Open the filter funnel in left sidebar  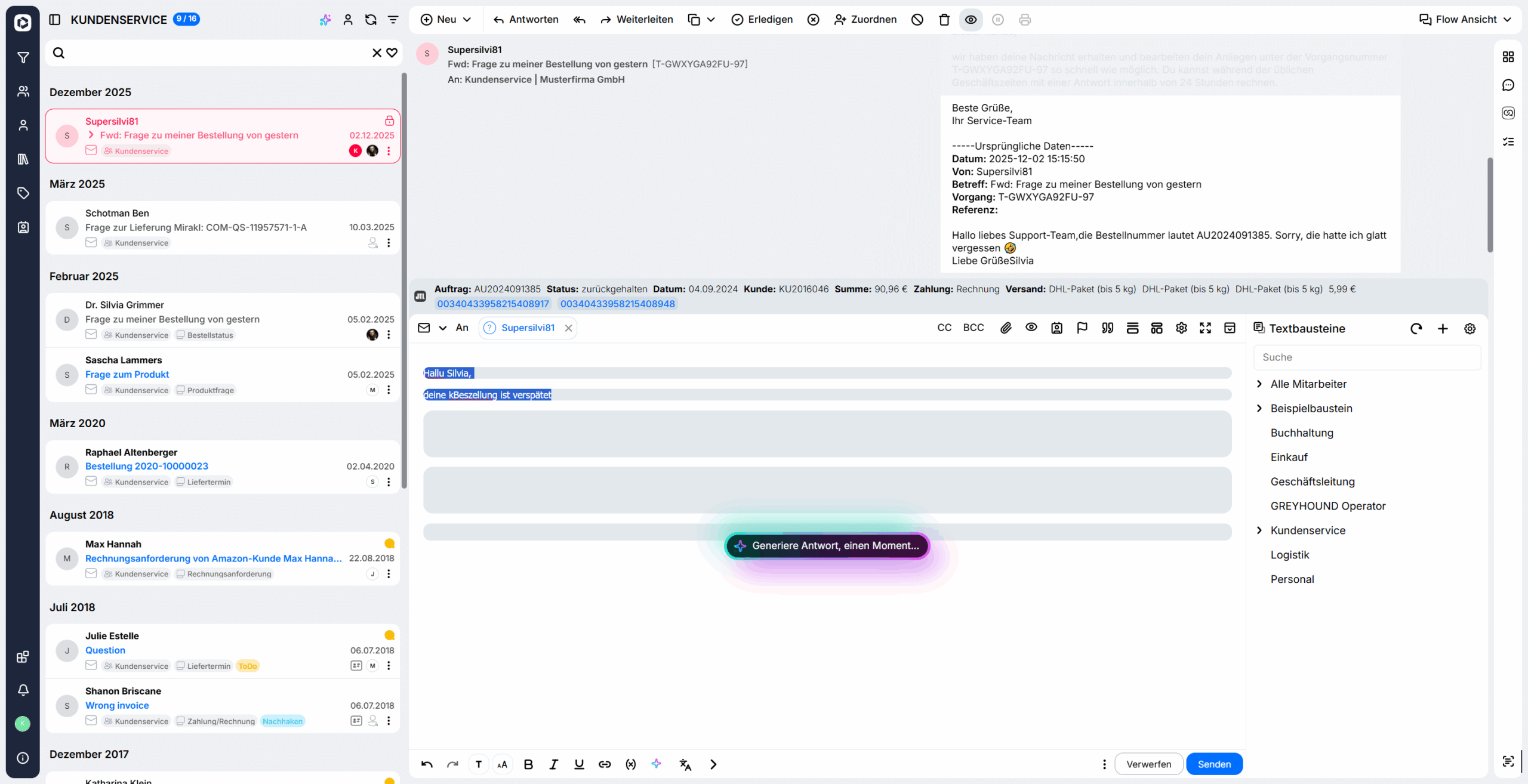click(x=23, y=58)
